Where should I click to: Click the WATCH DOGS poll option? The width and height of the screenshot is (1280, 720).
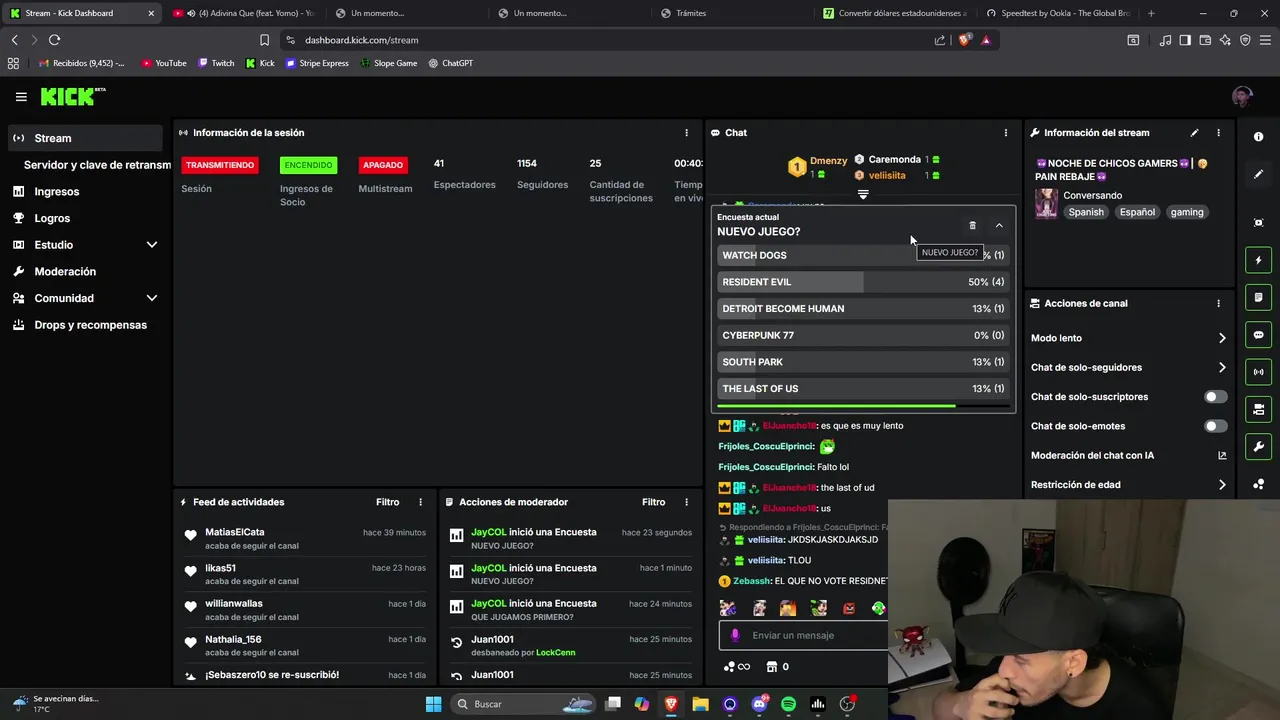tap(863, 255)
